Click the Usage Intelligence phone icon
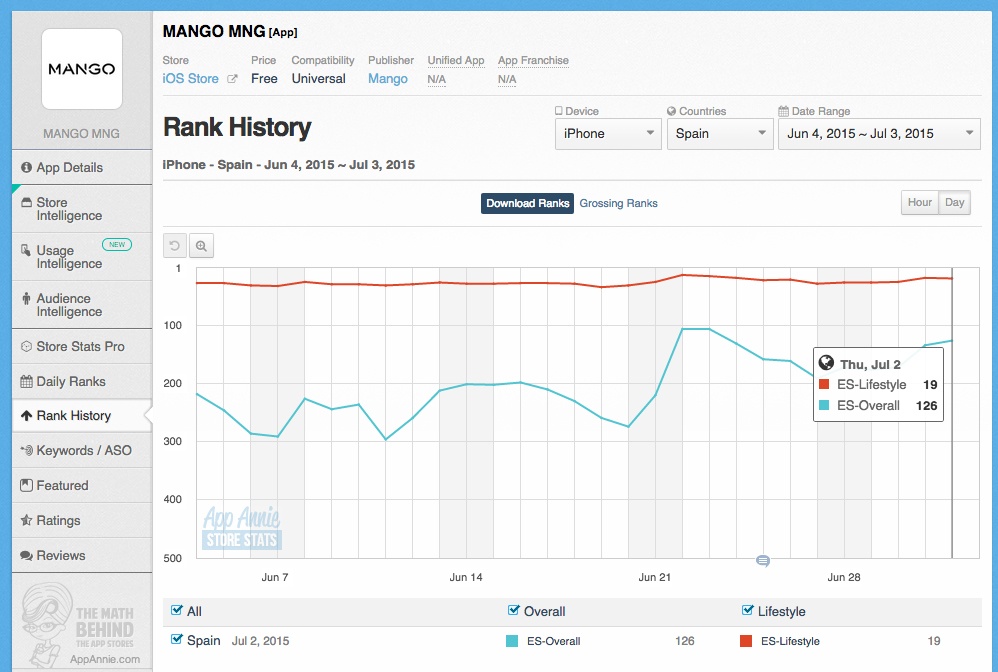Image resolution: width=998 pixels, height=672 pixels. [25, 250]
